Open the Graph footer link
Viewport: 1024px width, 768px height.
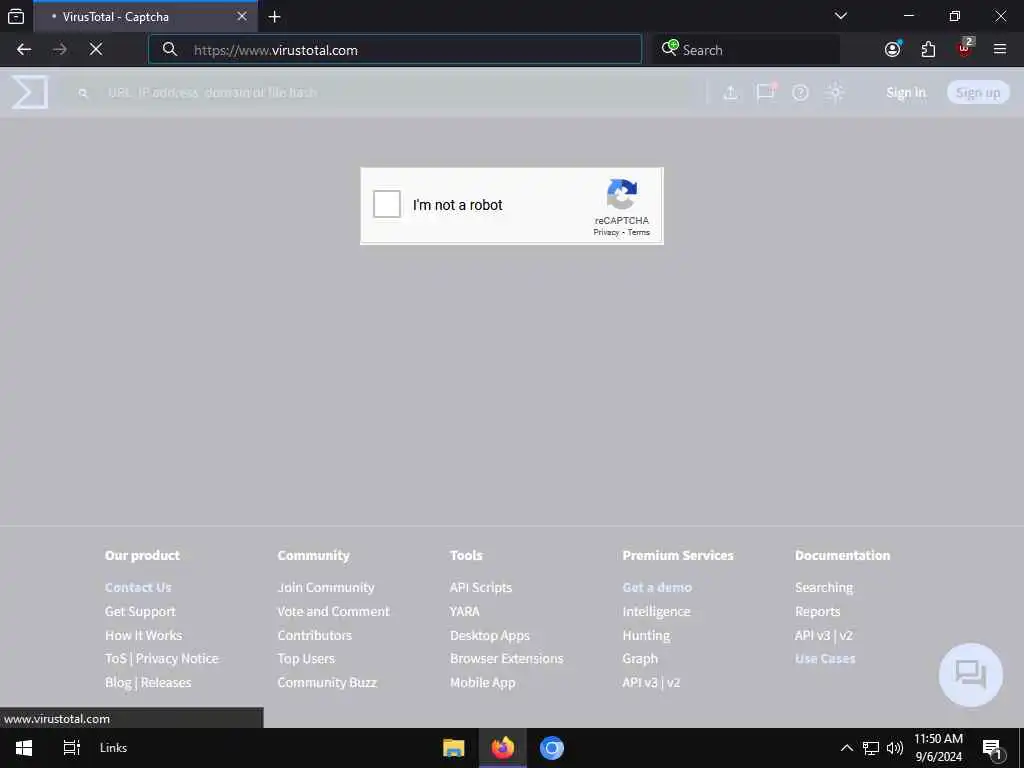[640, 658]
